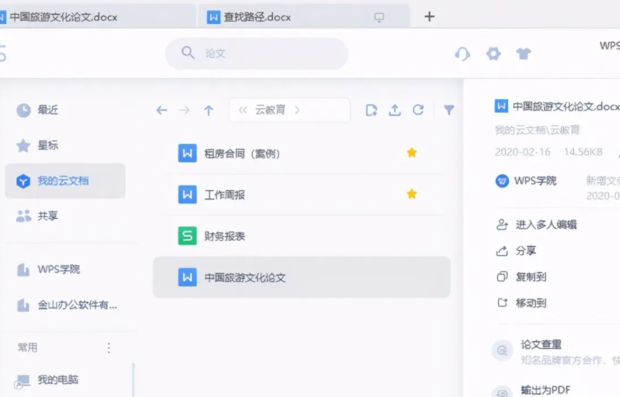The height and width of the screenshot is (397, 620).
Task: Click the 工作周报 W file icon
Action: (x=187, y=195)
